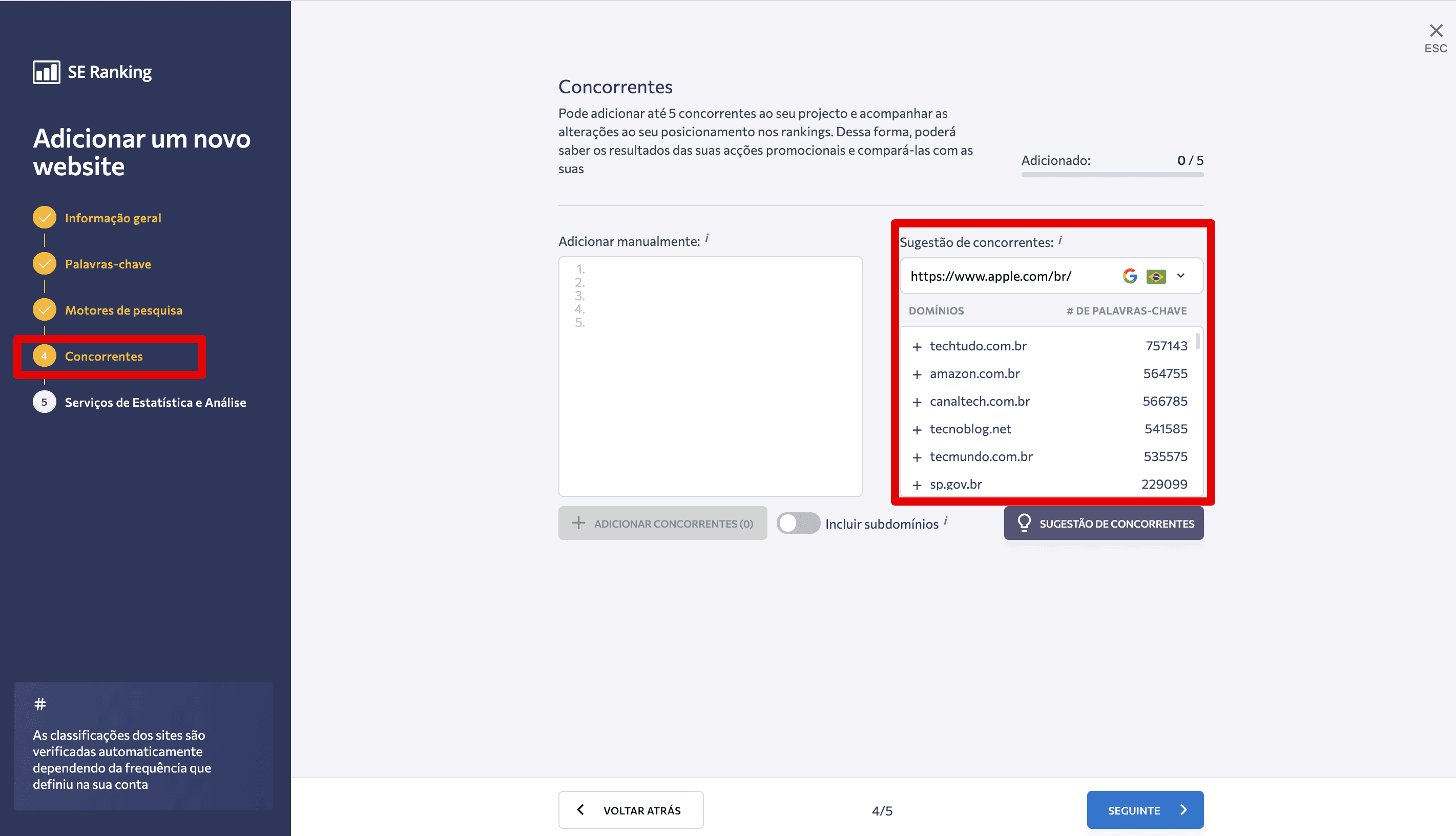Viewport: 1456px width, 836px height.
Task: Click the 4/5 step indicator
Action: (882, 810)
